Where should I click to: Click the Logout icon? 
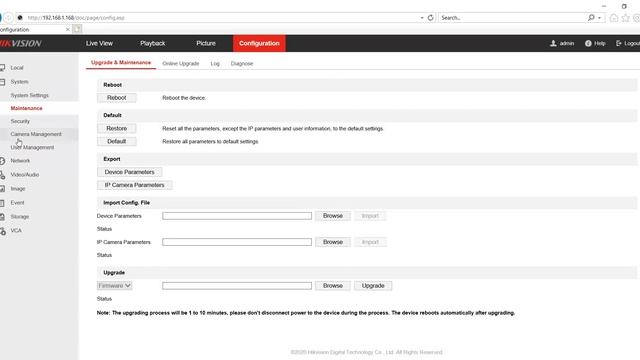tap(619, 43)
